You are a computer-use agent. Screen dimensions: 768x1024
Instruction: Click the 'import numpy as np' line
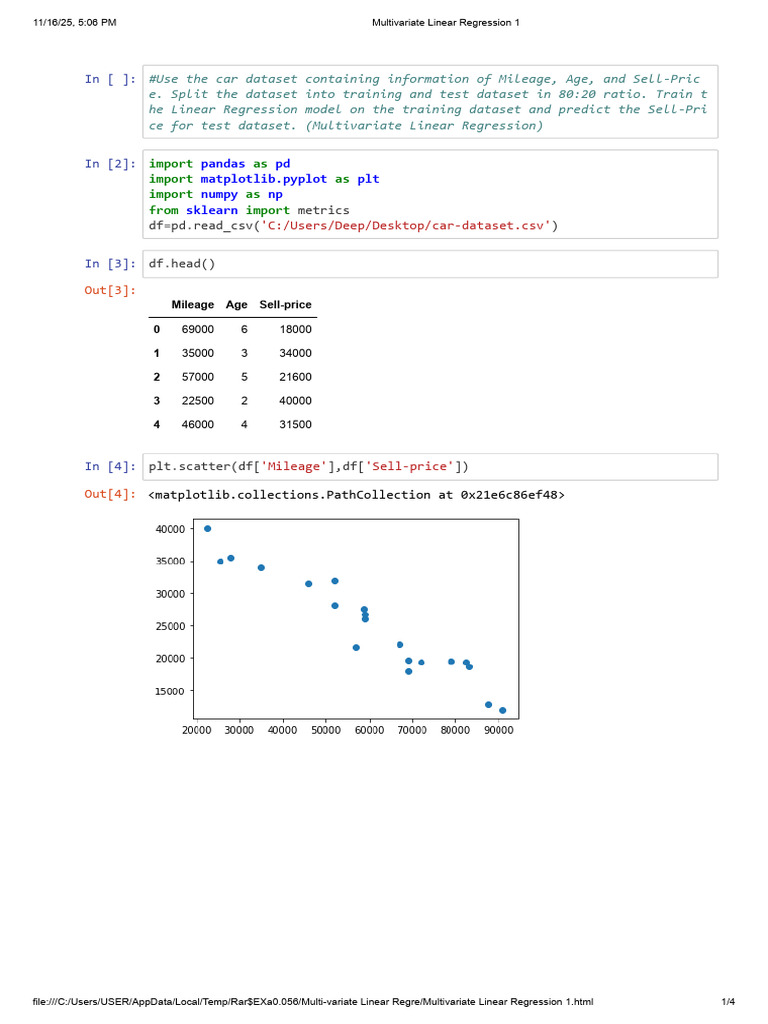coord(216,195)
